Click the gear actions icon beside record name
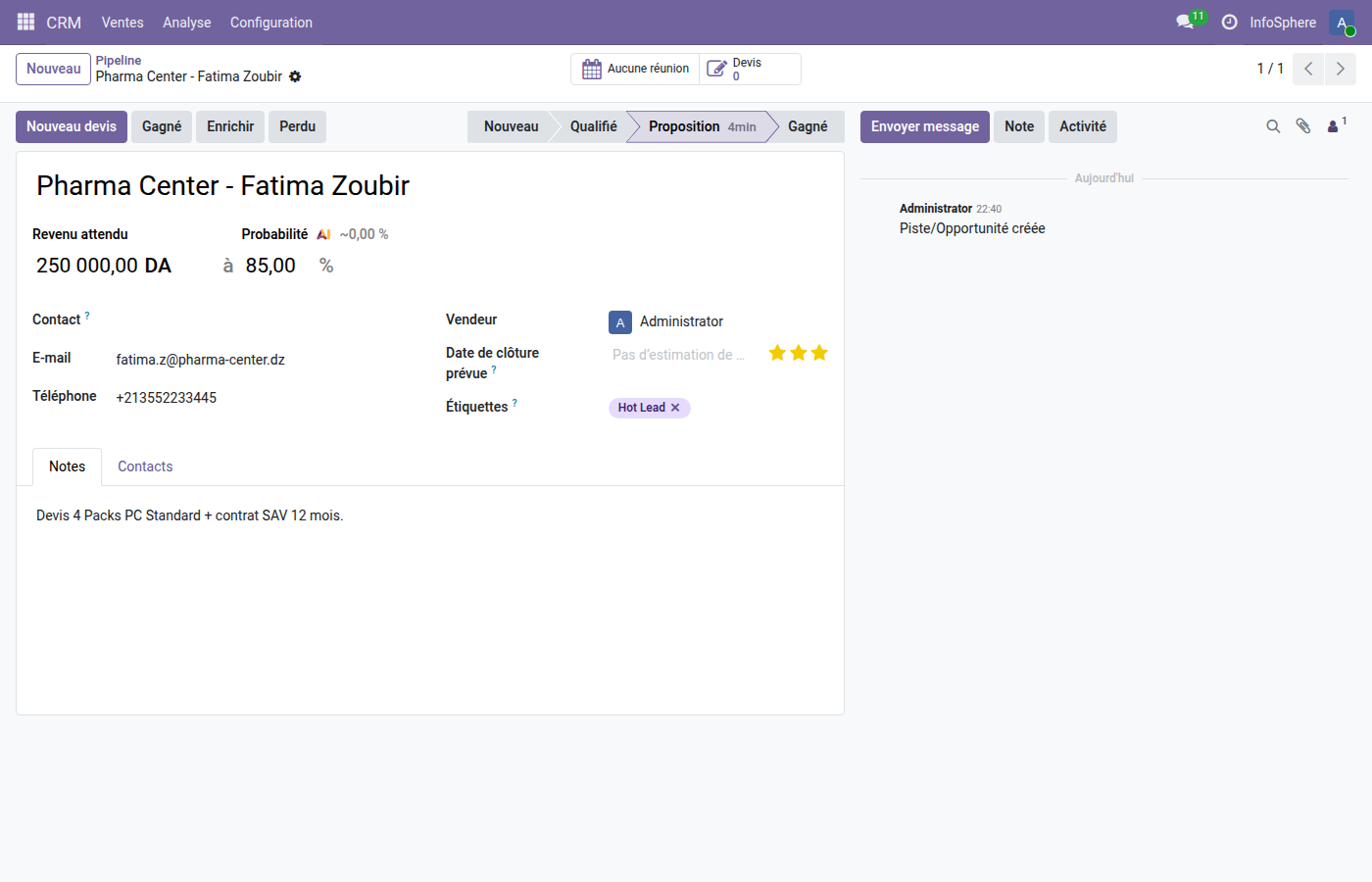Viewport: 1372px width, 882px height. (x=295, y=76)
